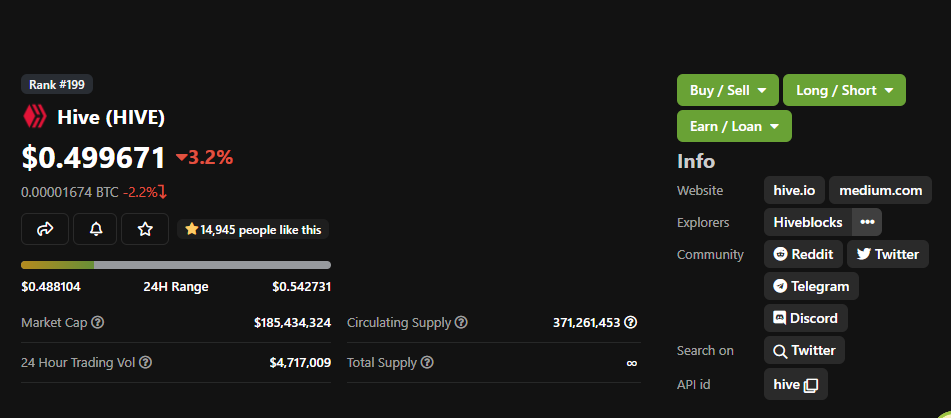Click the 24H Range progress bar
Screen dimensions: 951x418
pos(176,265)
